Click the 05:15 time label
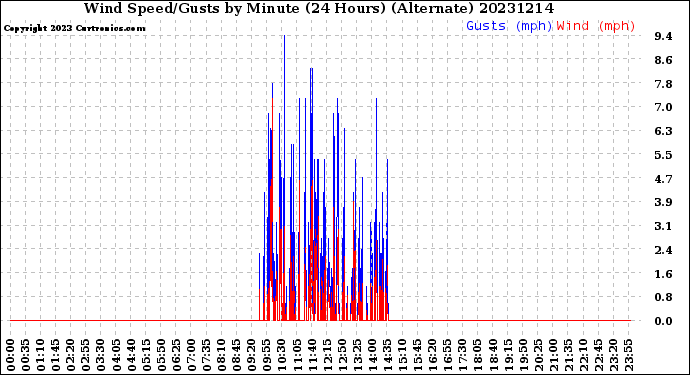690x375 pixels. (146, 355)
